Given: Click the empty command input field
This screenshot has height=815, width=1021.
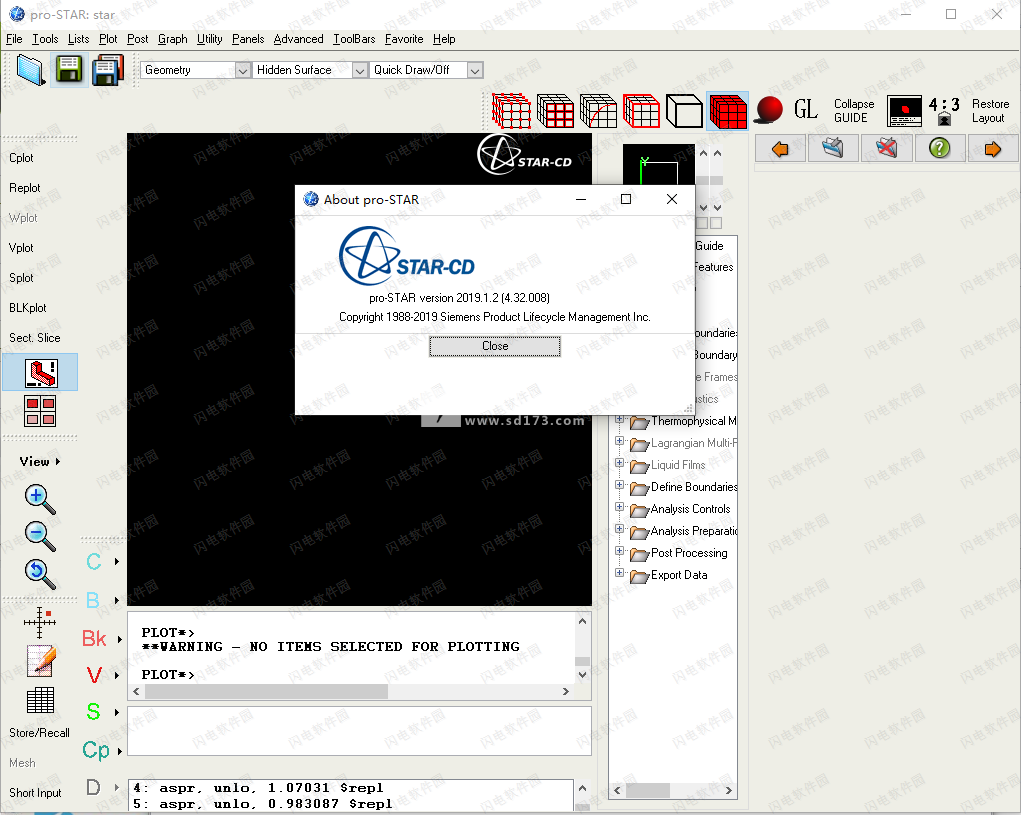Looking at the screenshot, I should pos(359,731).
